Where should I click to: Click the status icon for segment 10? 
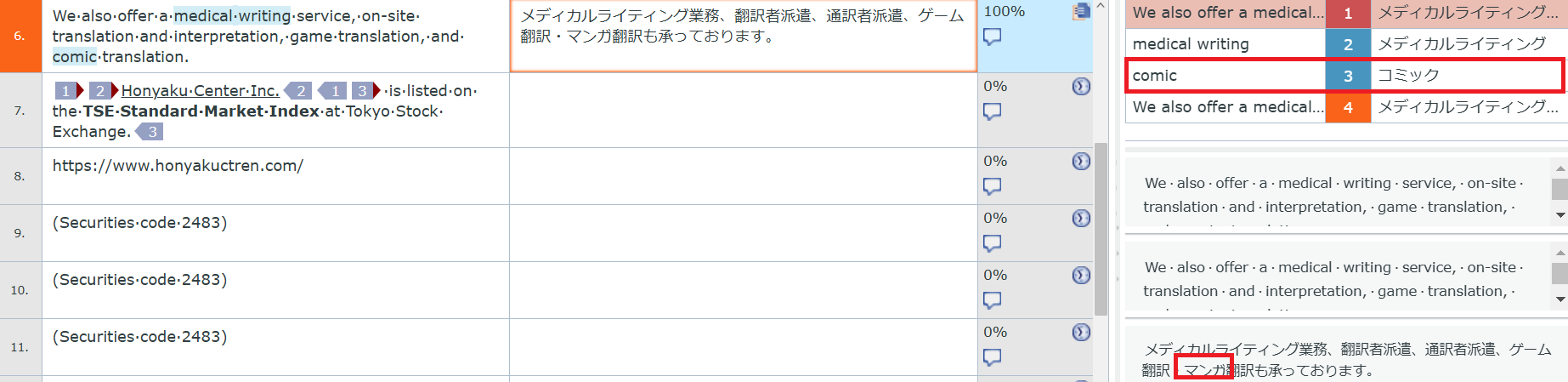[1081, 275]
